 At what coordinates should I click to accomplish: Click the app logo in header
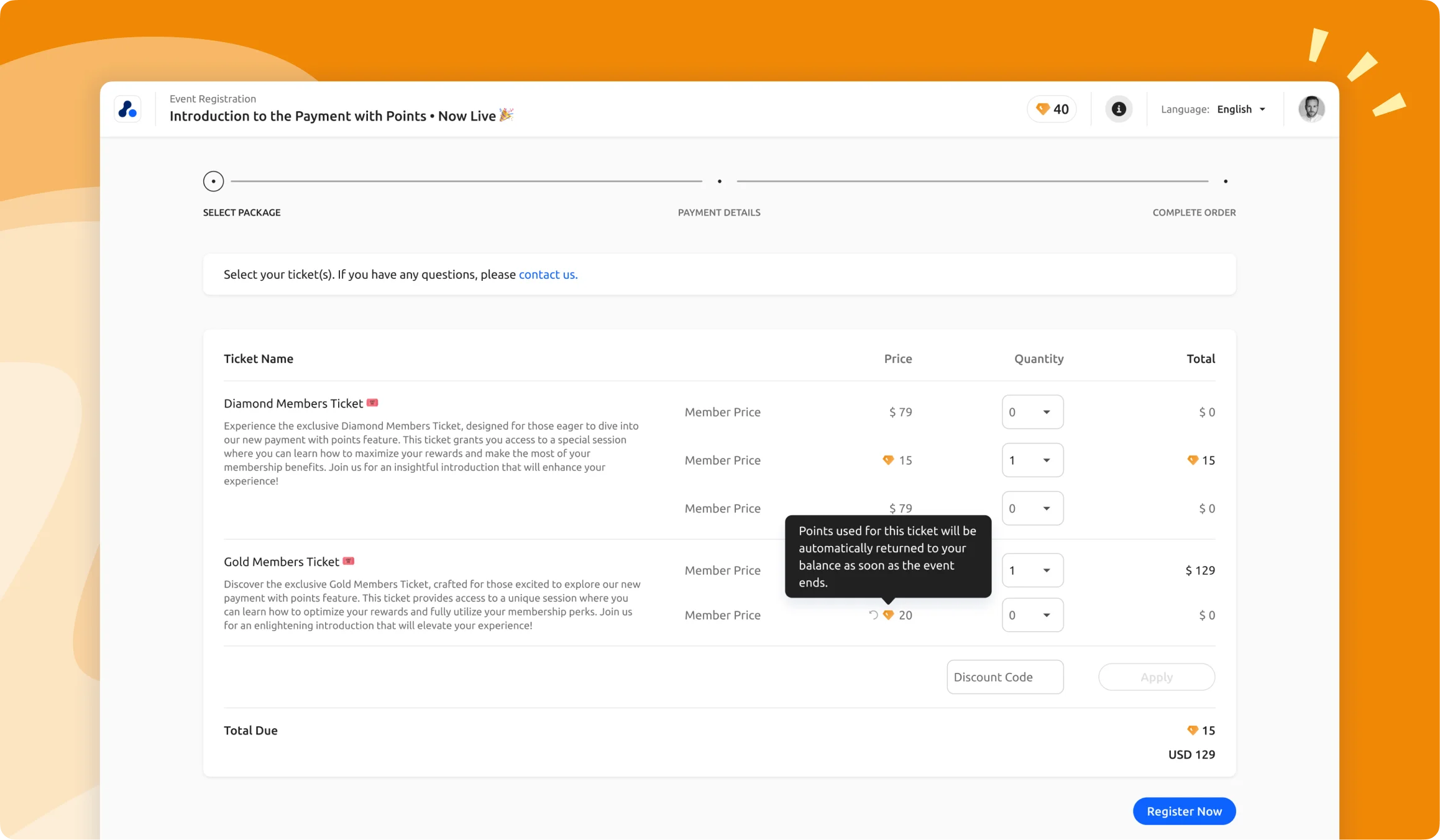[128, 109]
